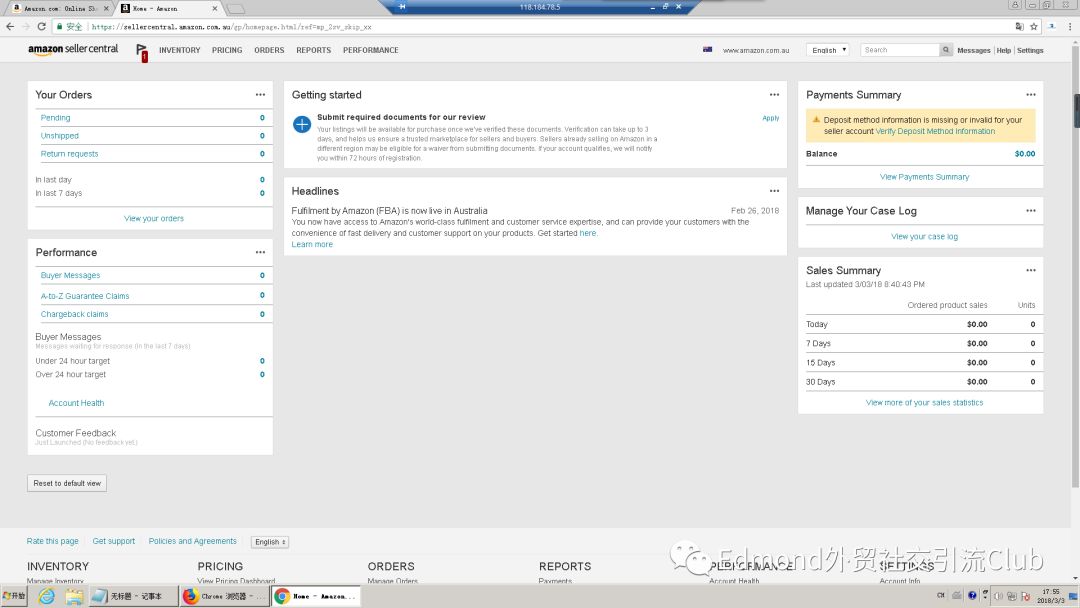Screen dimensions: 1080x608
Task: Reload the page with refresh icon
Action: point(41,27)
